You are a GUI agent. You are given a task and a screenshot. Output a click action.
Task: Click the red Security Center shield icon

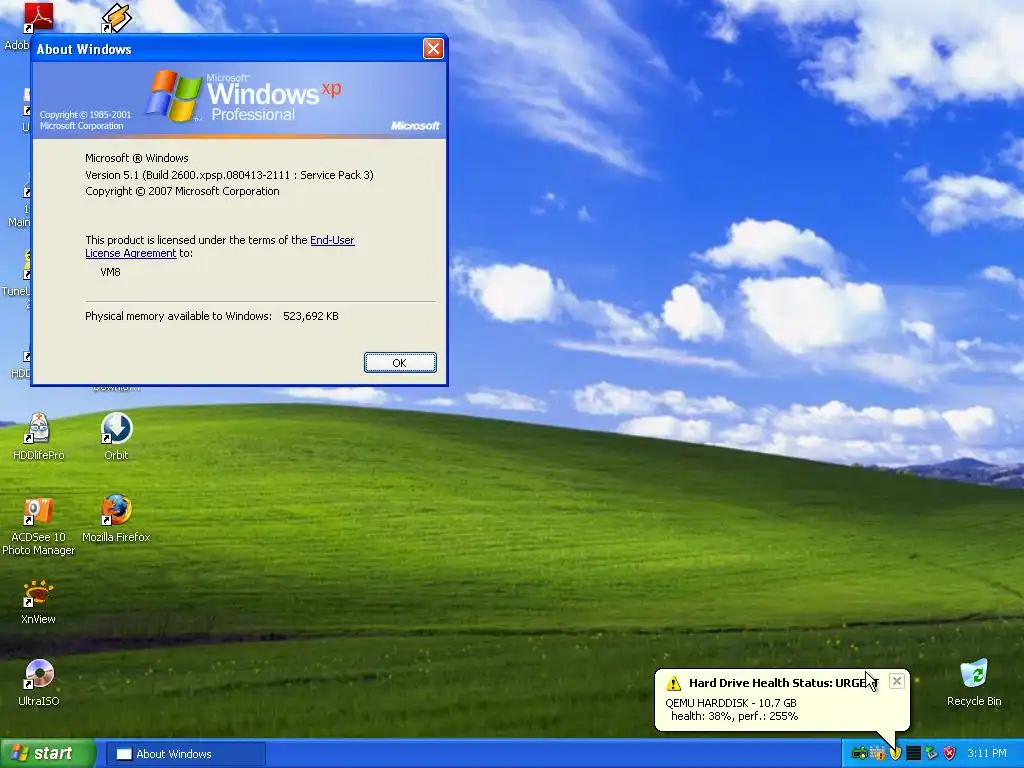click(x=949, y=754)
